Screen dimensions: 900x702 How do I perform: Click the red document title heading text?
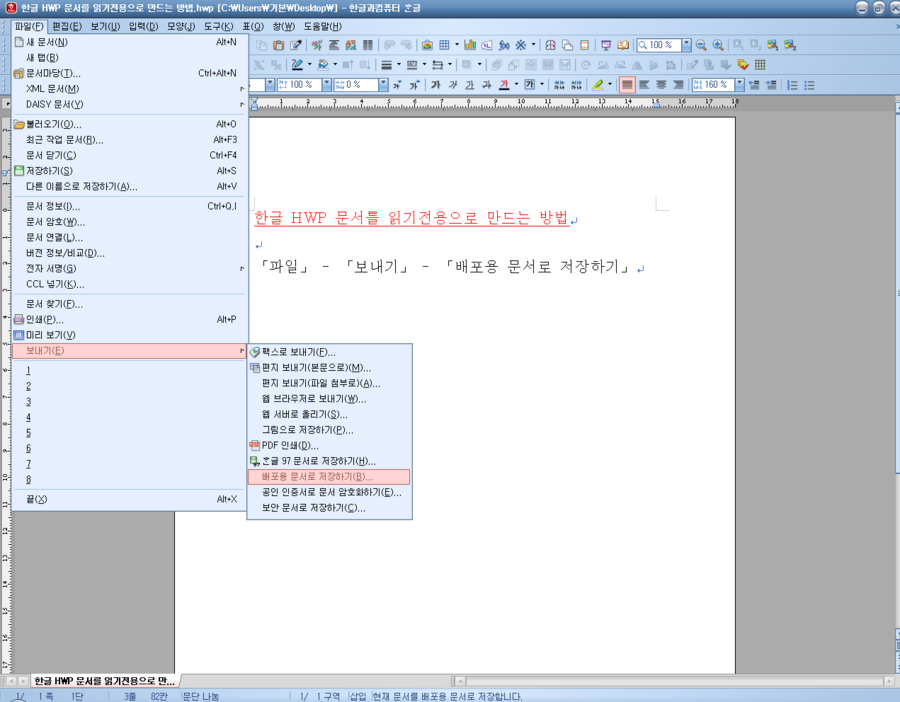coord(411,218)
